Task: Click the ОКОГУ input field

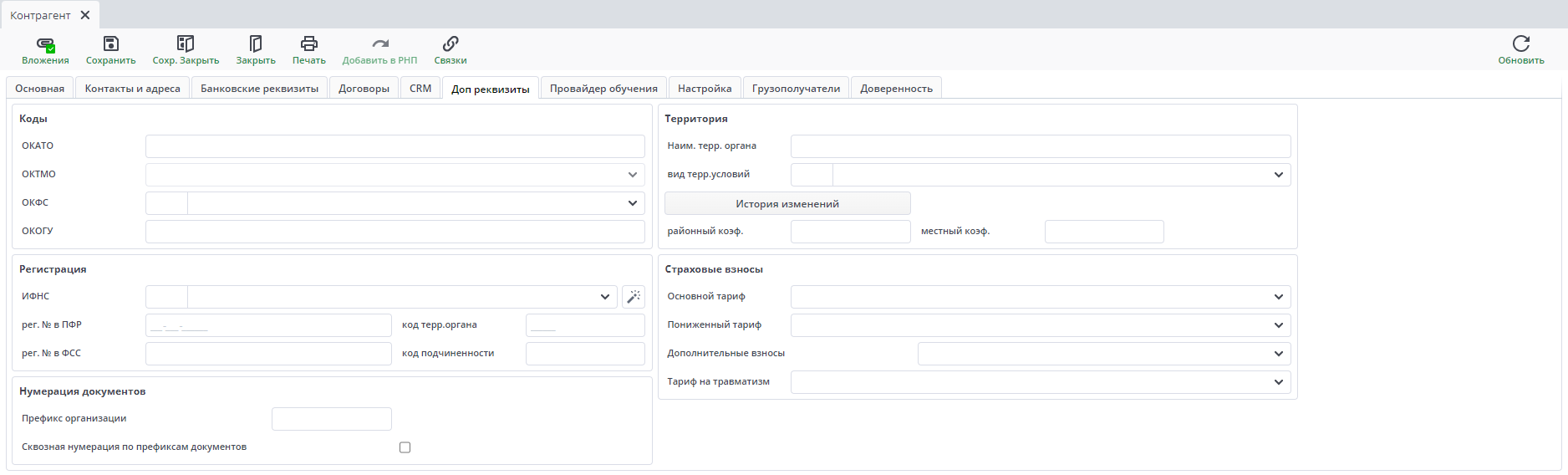Action: 395,232
